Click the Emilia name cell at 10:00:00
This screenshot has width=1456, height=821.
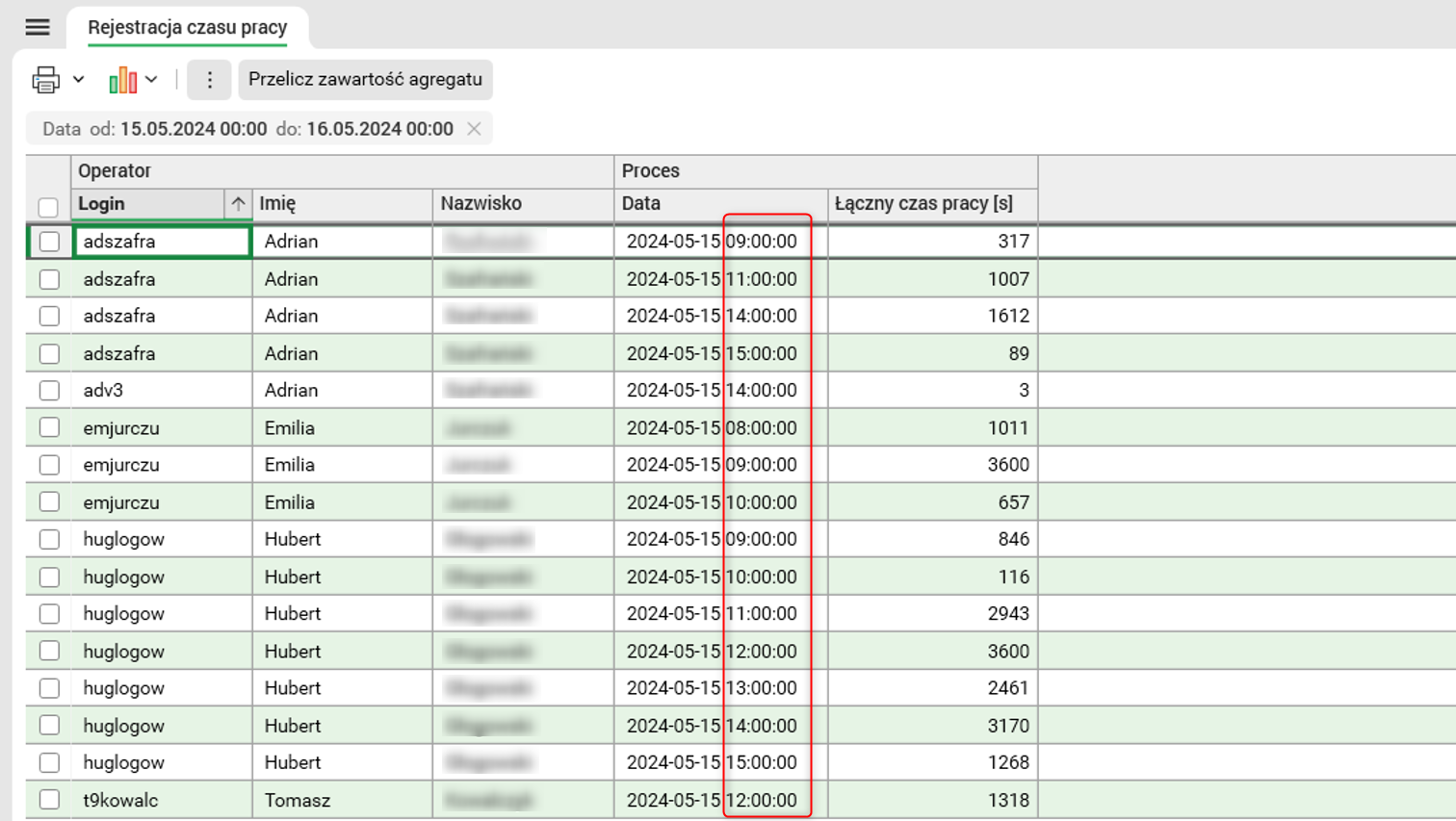pos(343,501)
